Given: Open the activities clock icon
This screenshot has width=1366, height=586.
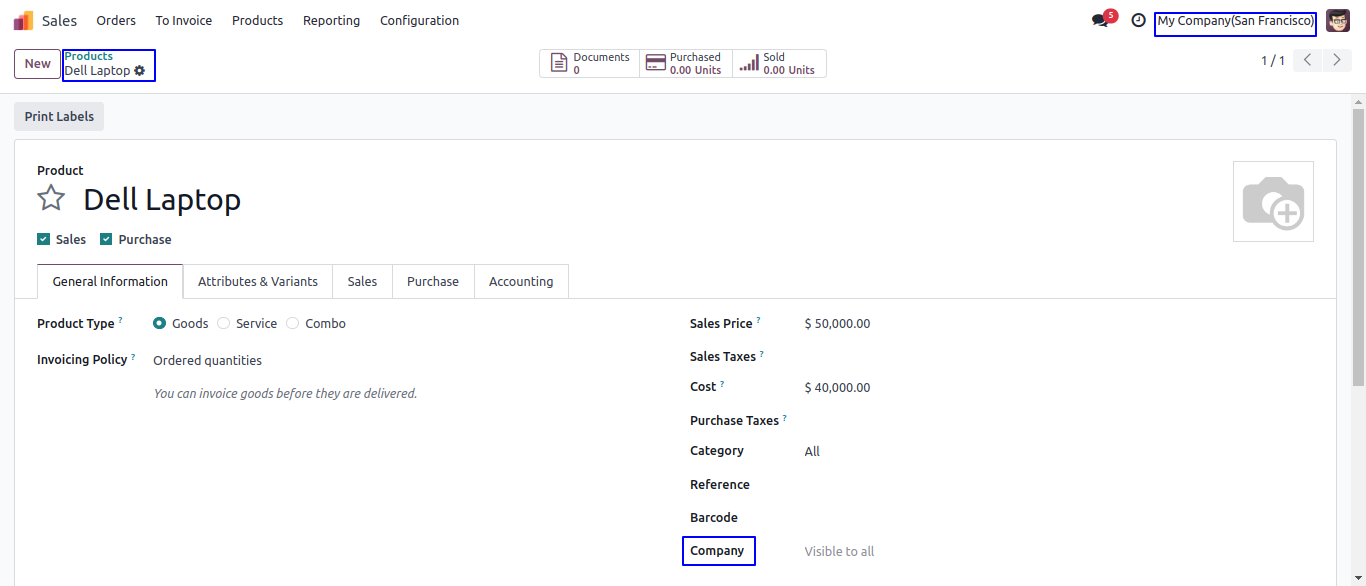Looking at the screenshot, I should click(x=1138, y=20).
